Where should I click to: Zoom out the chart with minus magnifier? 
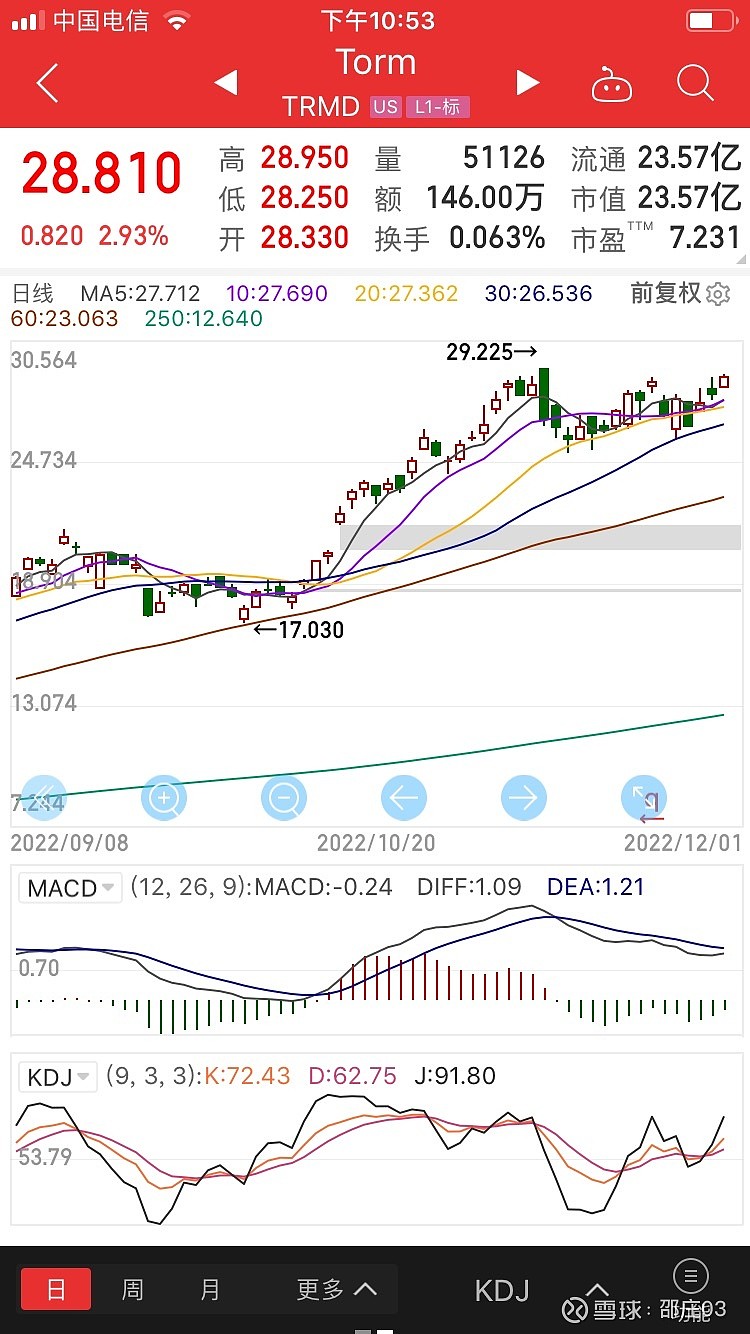[x=284, y=798]
